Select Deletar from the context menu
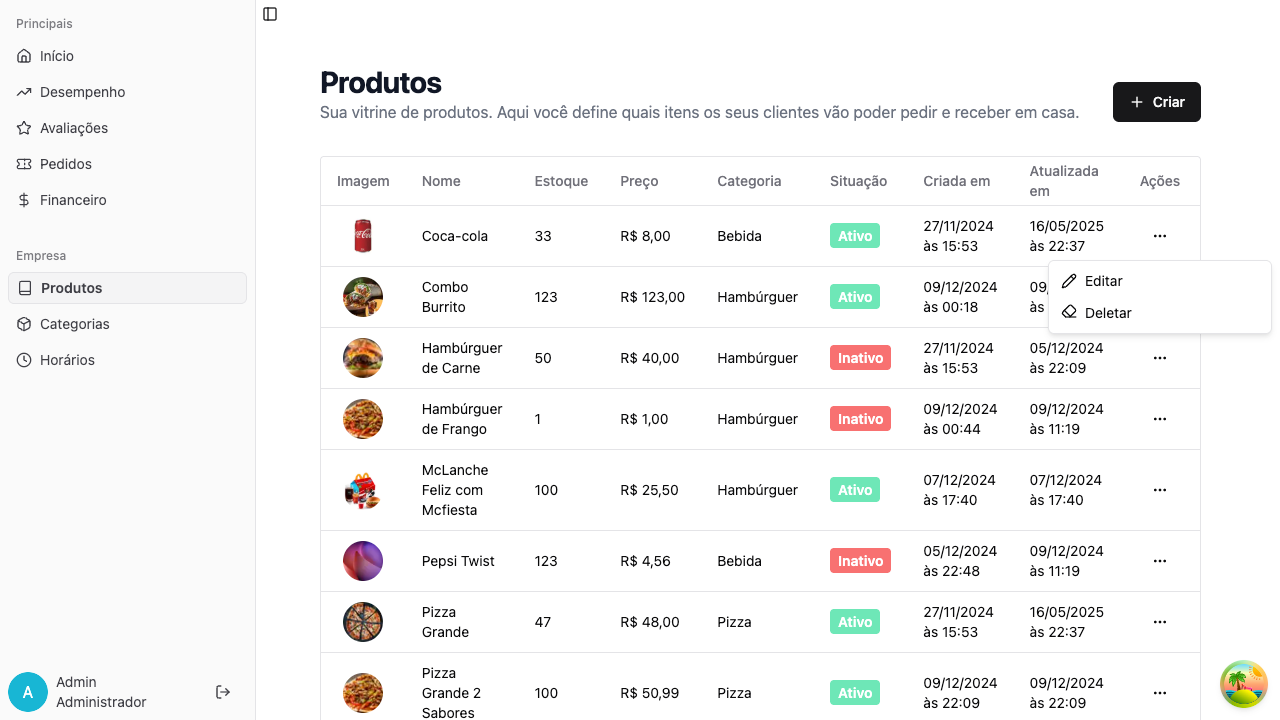This screenshot has height=720, width=1280. click(x=1108, y=313)
